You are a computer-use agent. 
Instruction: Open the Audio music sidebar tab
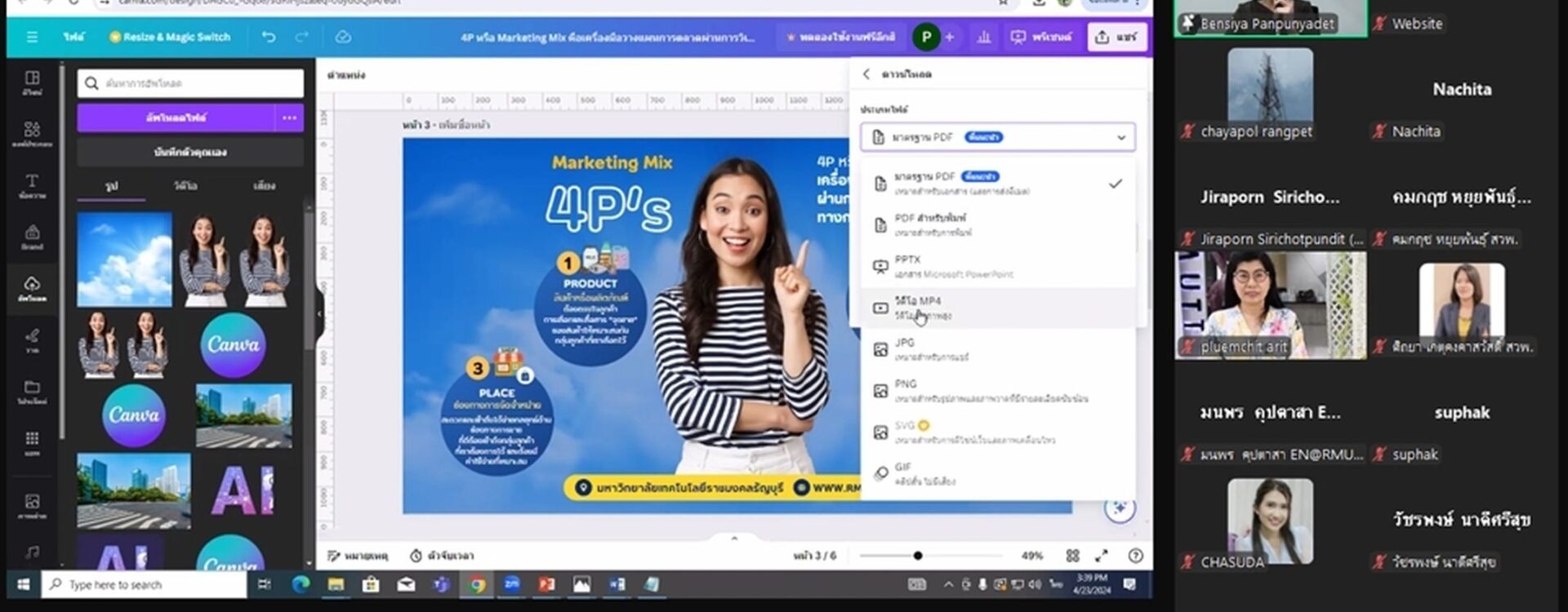[x=32, y=553]
